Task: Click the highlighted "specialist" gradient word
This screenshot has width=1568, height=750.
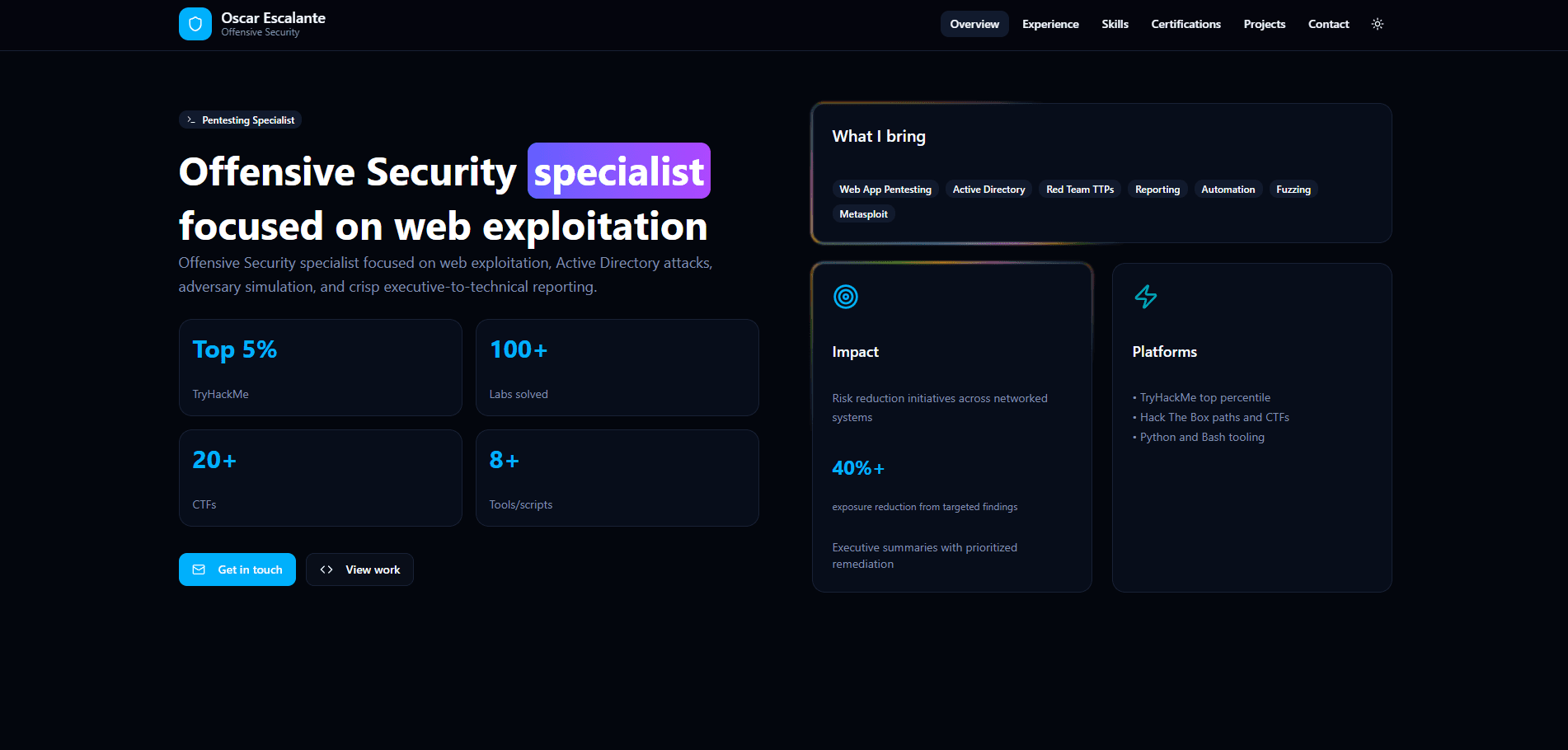Action: pyautogui.click(x=618, y=171)
